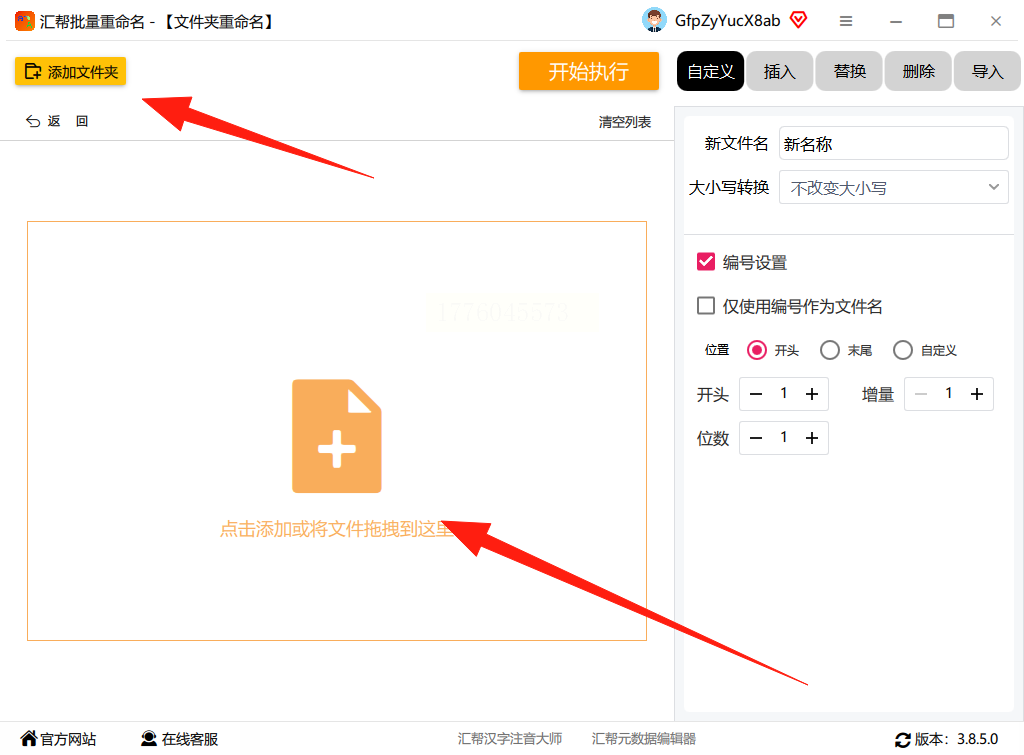The image size is (1024, 755).
Task: Switch to the 替换 tab
Action: click(x=849, y=71)
